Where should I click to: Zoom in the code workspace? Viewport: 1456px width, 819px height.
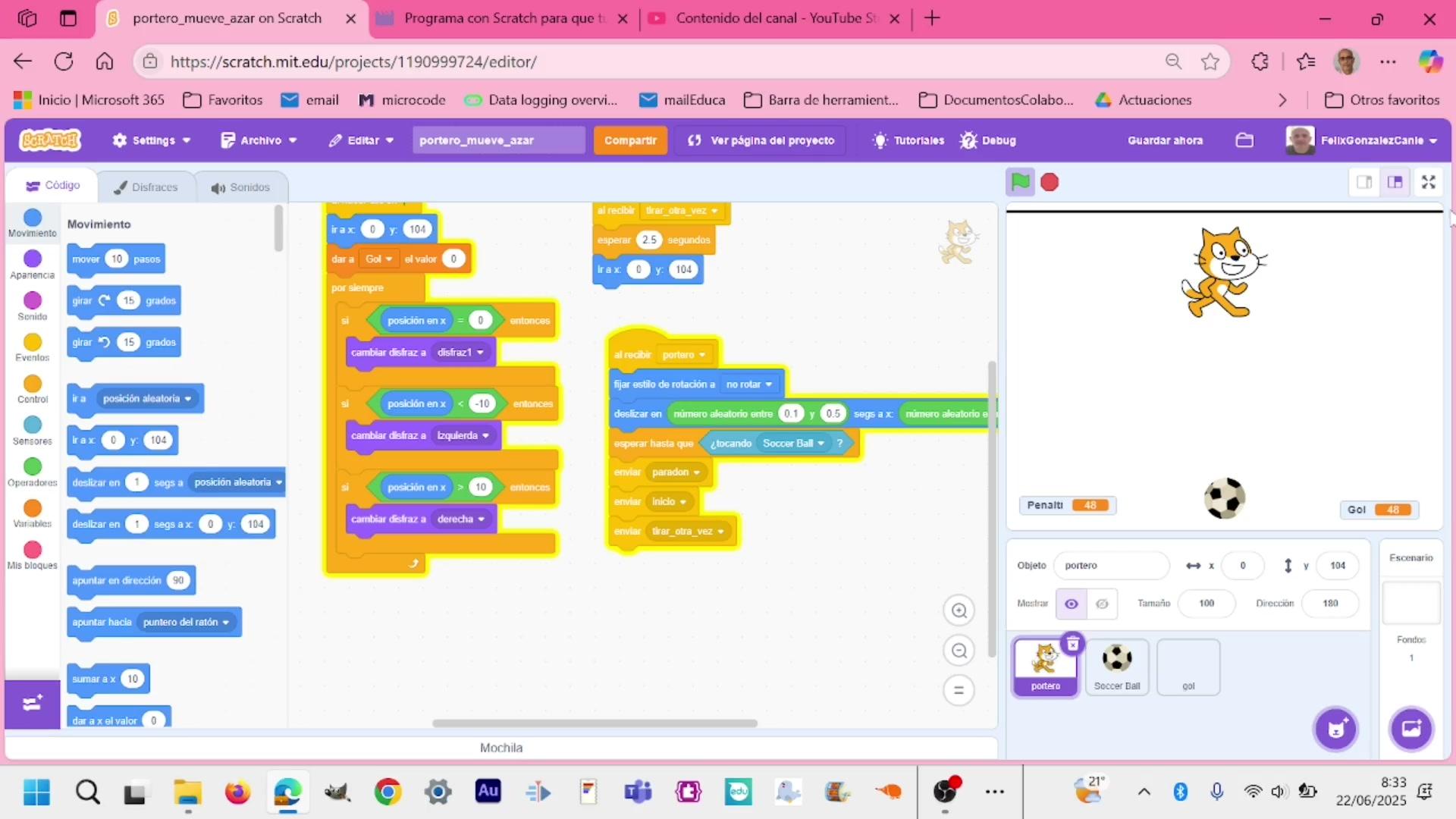point(959,610)
